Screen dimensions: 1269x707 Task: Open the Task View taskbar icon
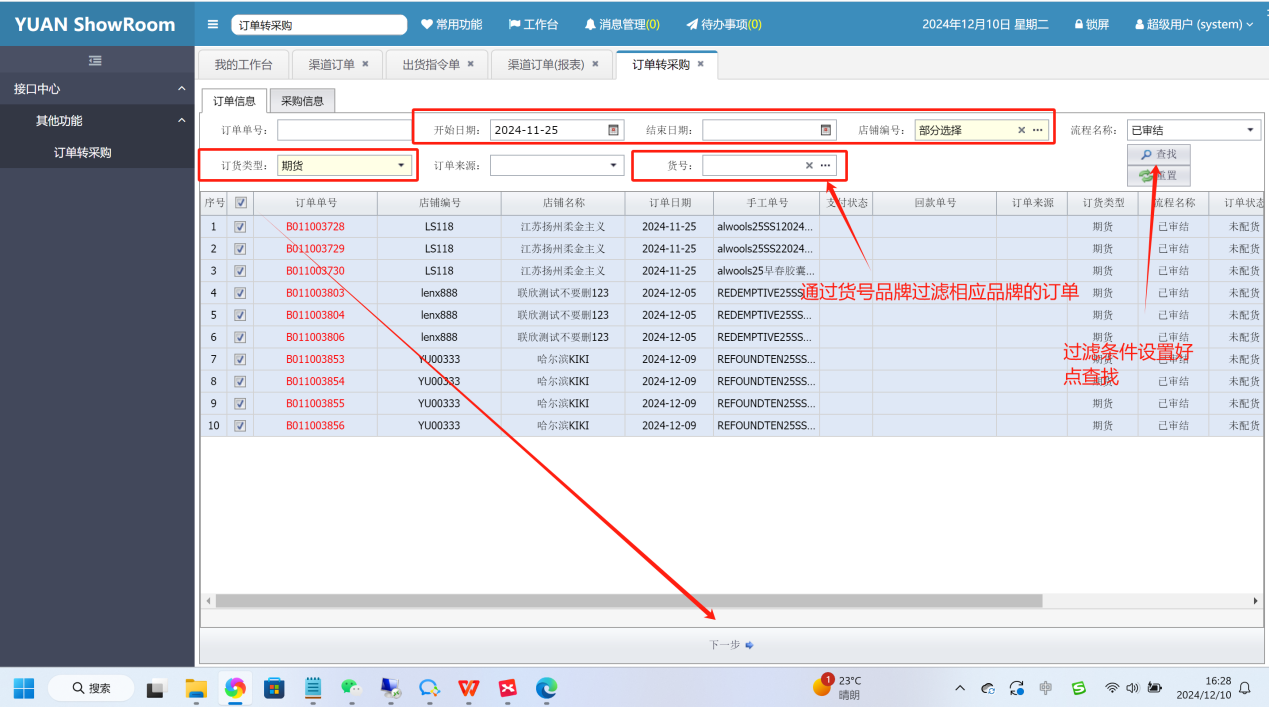155,689
